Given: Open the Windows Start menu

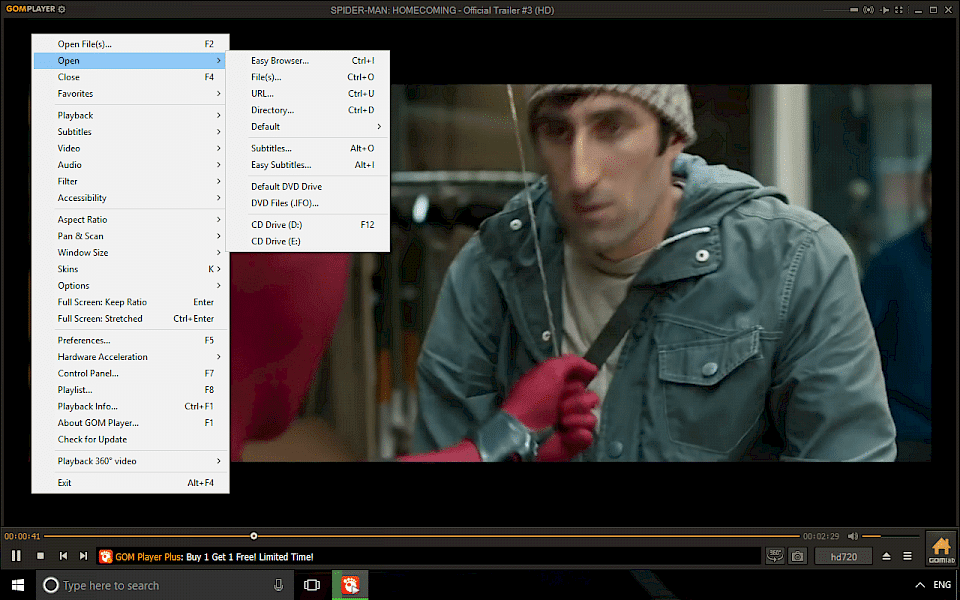Looking at the screenshot, I should tap(18, 585).
